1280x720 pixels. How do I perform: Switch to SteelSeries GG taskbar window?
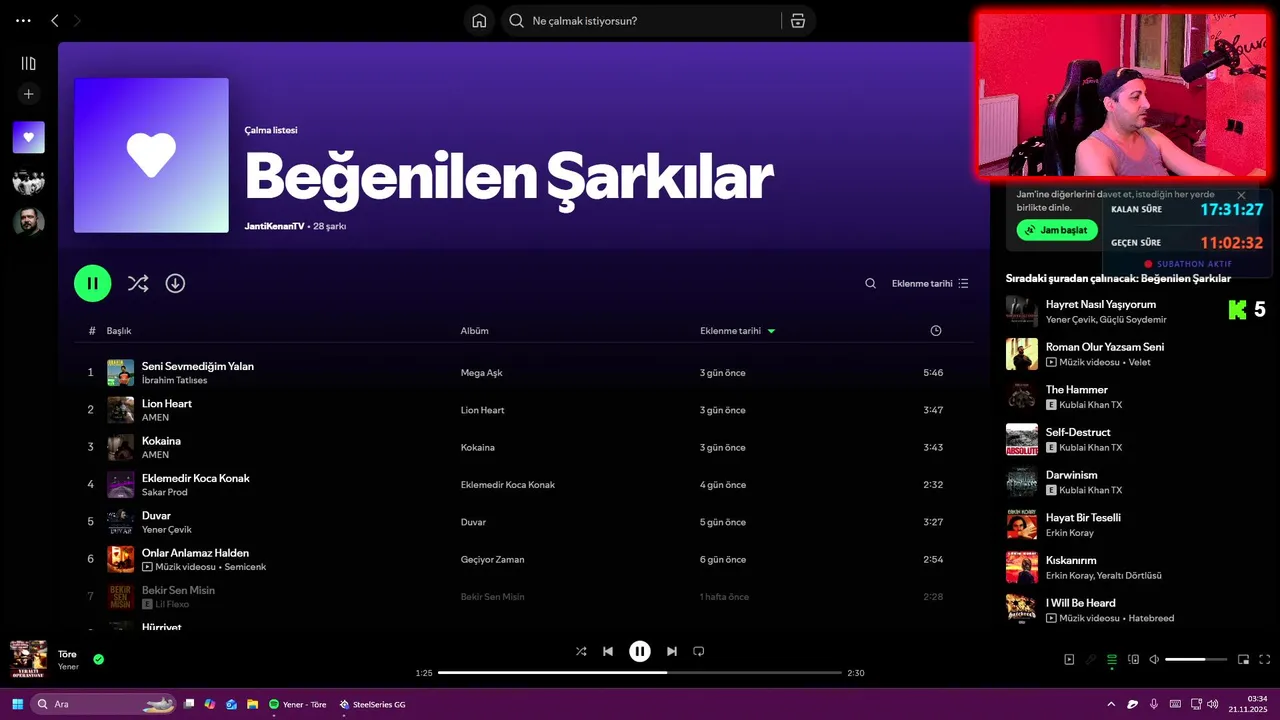click(372, 704)
